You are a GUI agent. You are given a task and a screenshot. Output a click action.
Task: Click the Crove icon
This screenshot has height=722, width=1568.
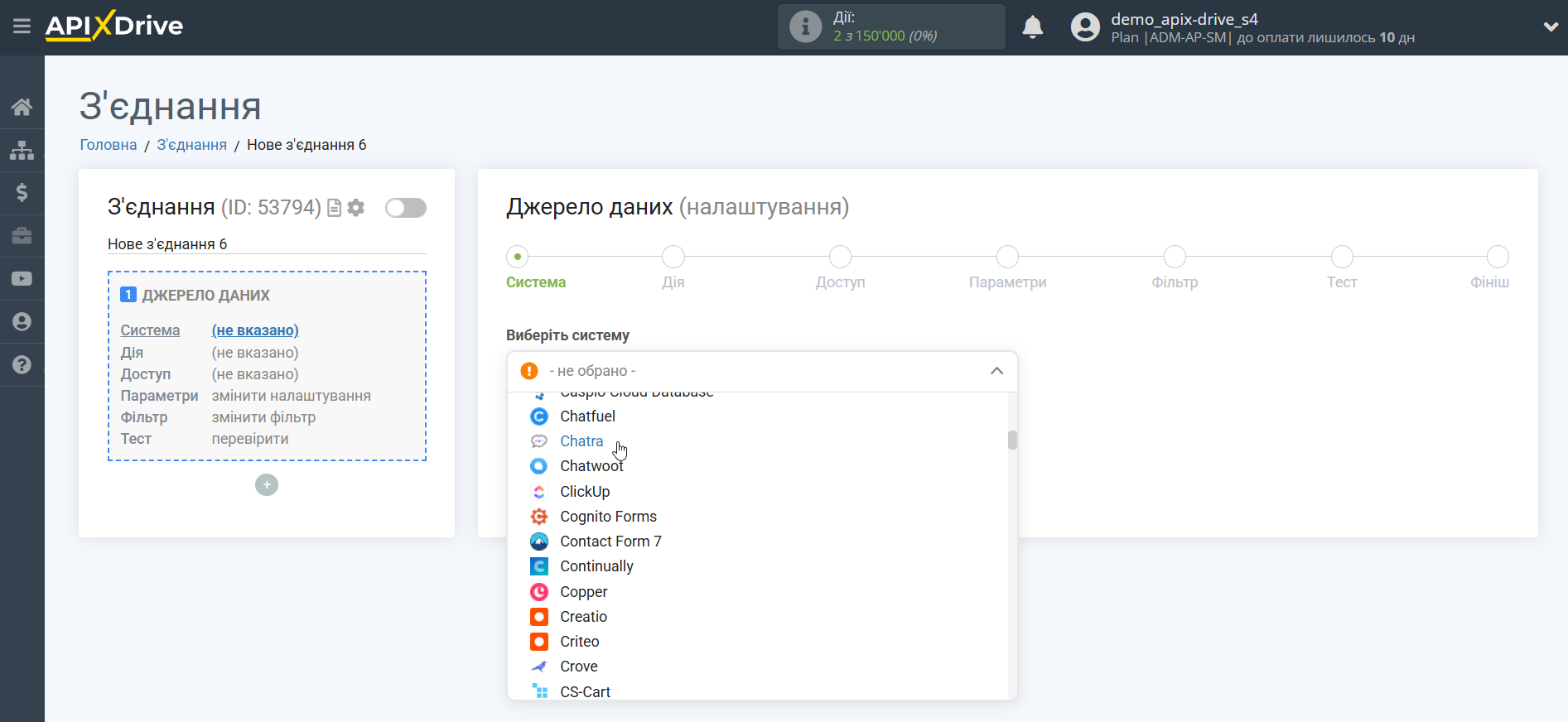[x=539, y=667]
